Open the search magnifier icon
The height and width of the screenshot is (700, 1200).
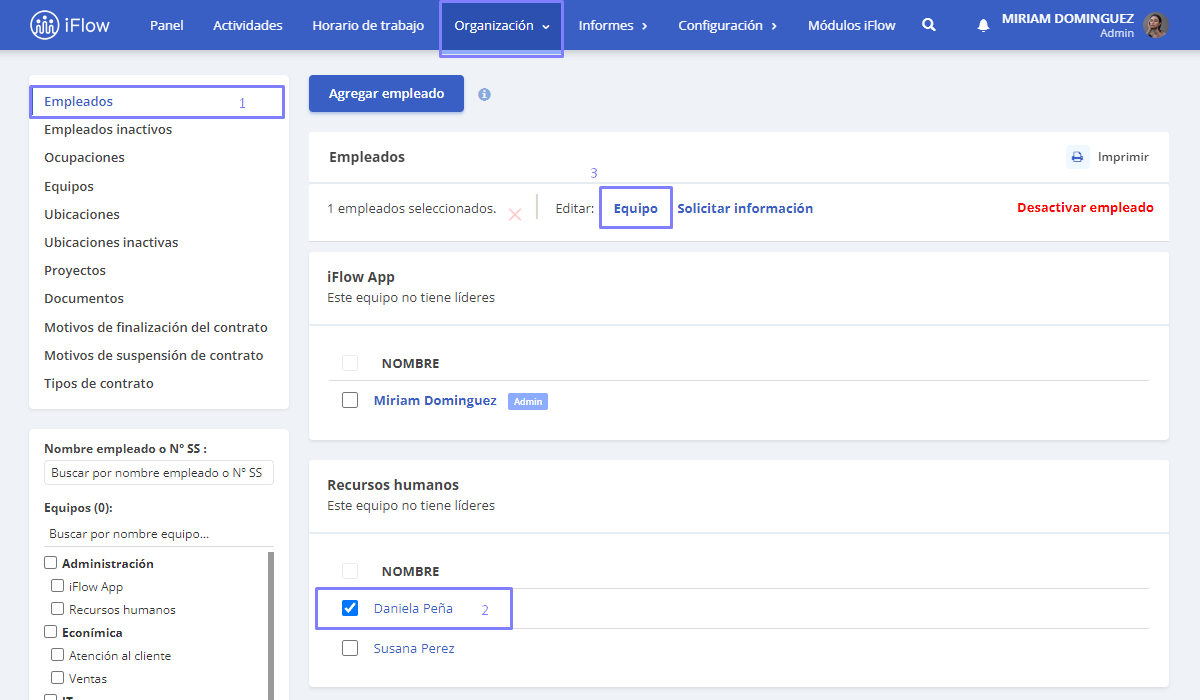929,25
